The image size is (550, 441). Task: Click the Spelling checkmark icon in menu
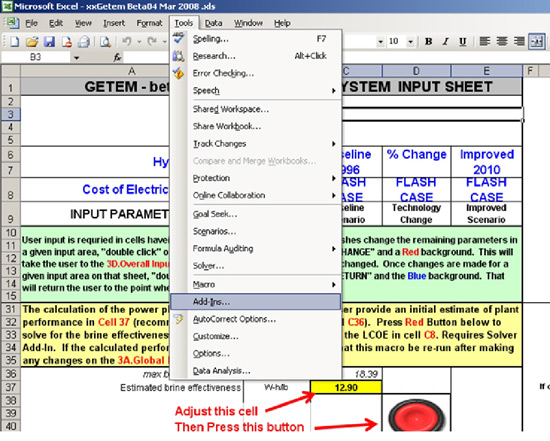[x=178, y=38]
